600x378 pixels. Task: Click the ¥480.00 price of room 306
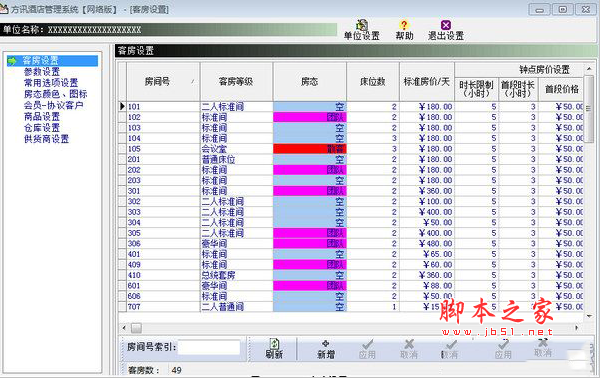[x=427, y=243]
